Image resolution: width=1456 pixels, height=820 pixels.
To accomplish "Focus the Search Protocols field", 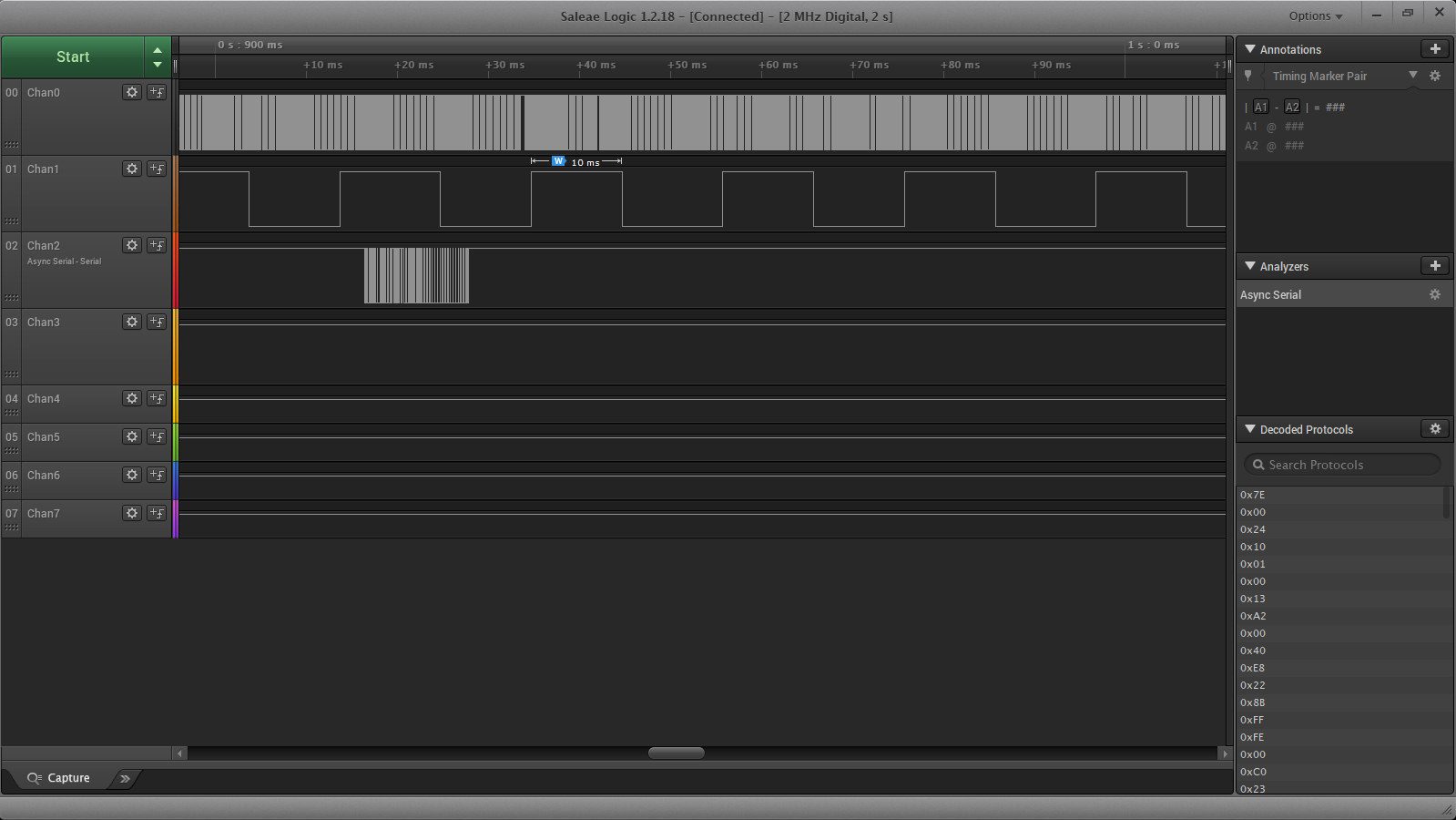I will (x=1342, y=465).
